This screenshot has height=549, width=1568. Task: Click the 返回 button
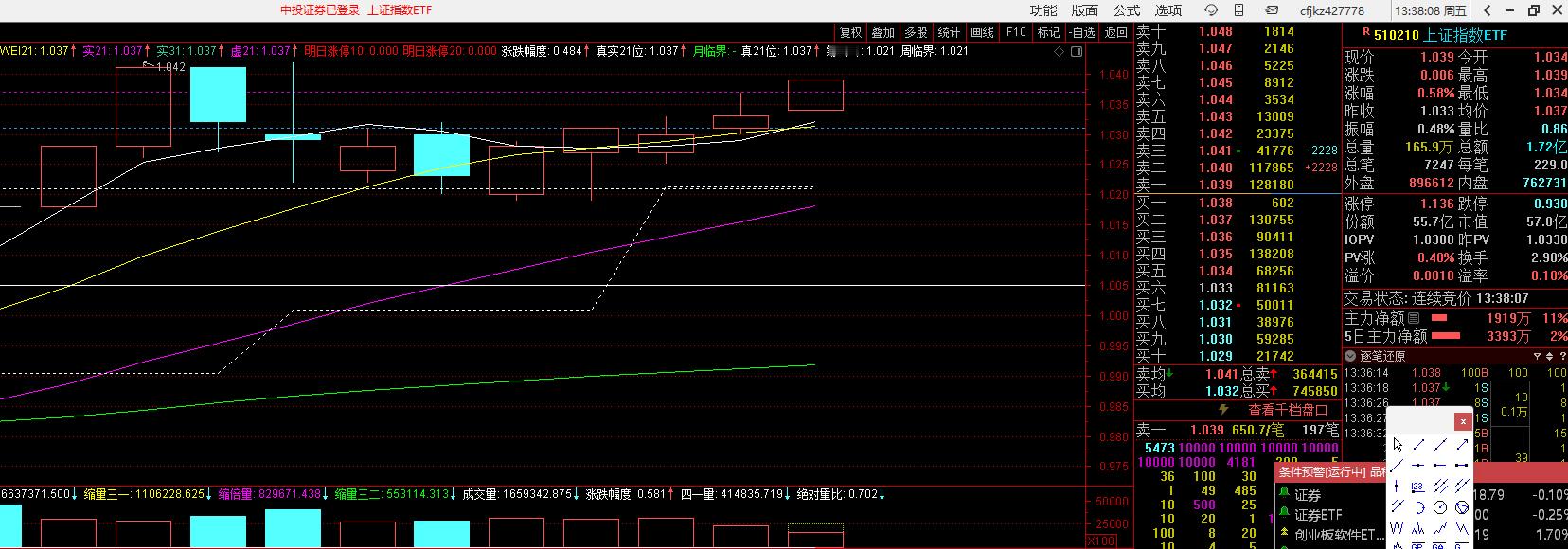coord(1116,32)
